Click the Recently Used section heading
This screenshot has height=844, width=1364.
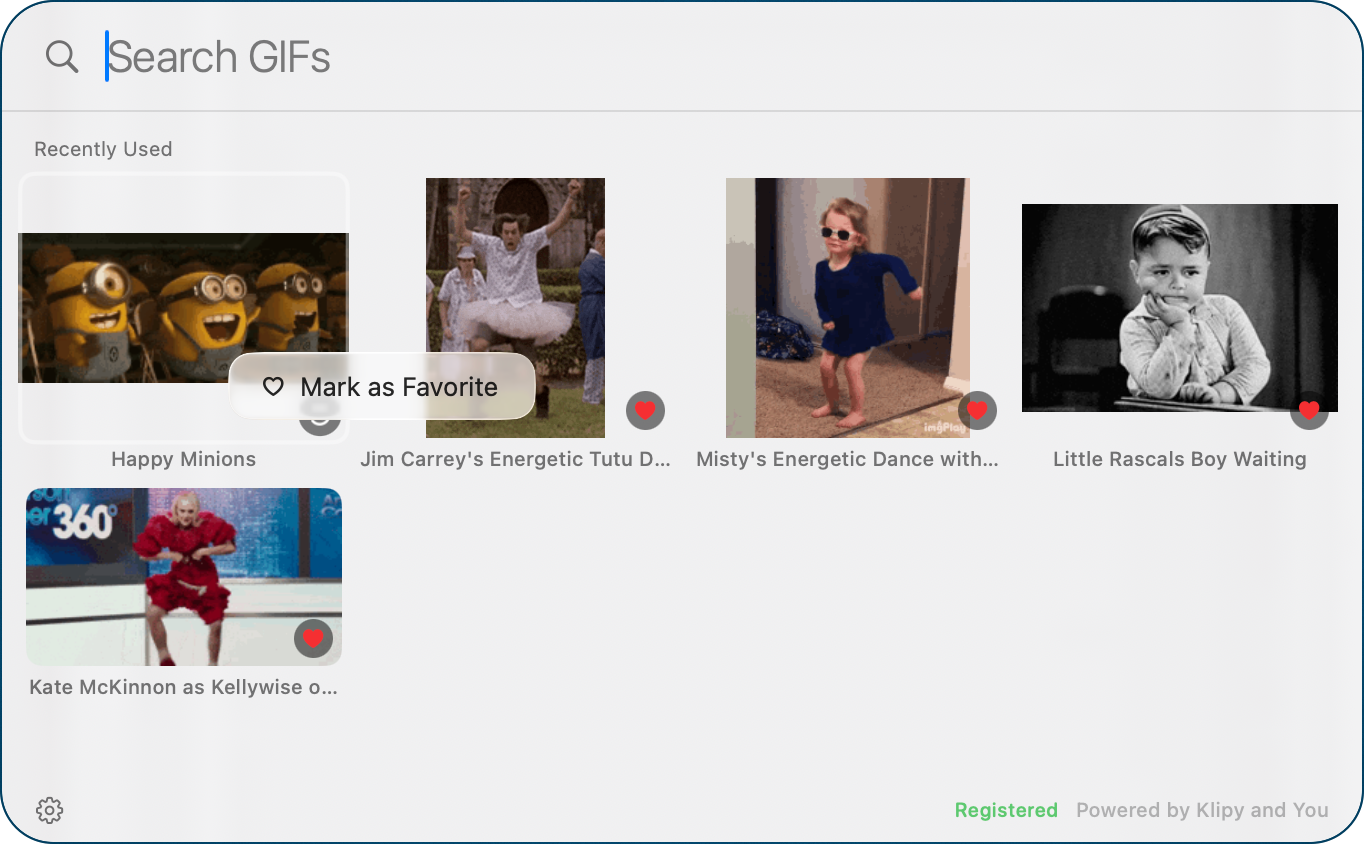coord(103,149)
